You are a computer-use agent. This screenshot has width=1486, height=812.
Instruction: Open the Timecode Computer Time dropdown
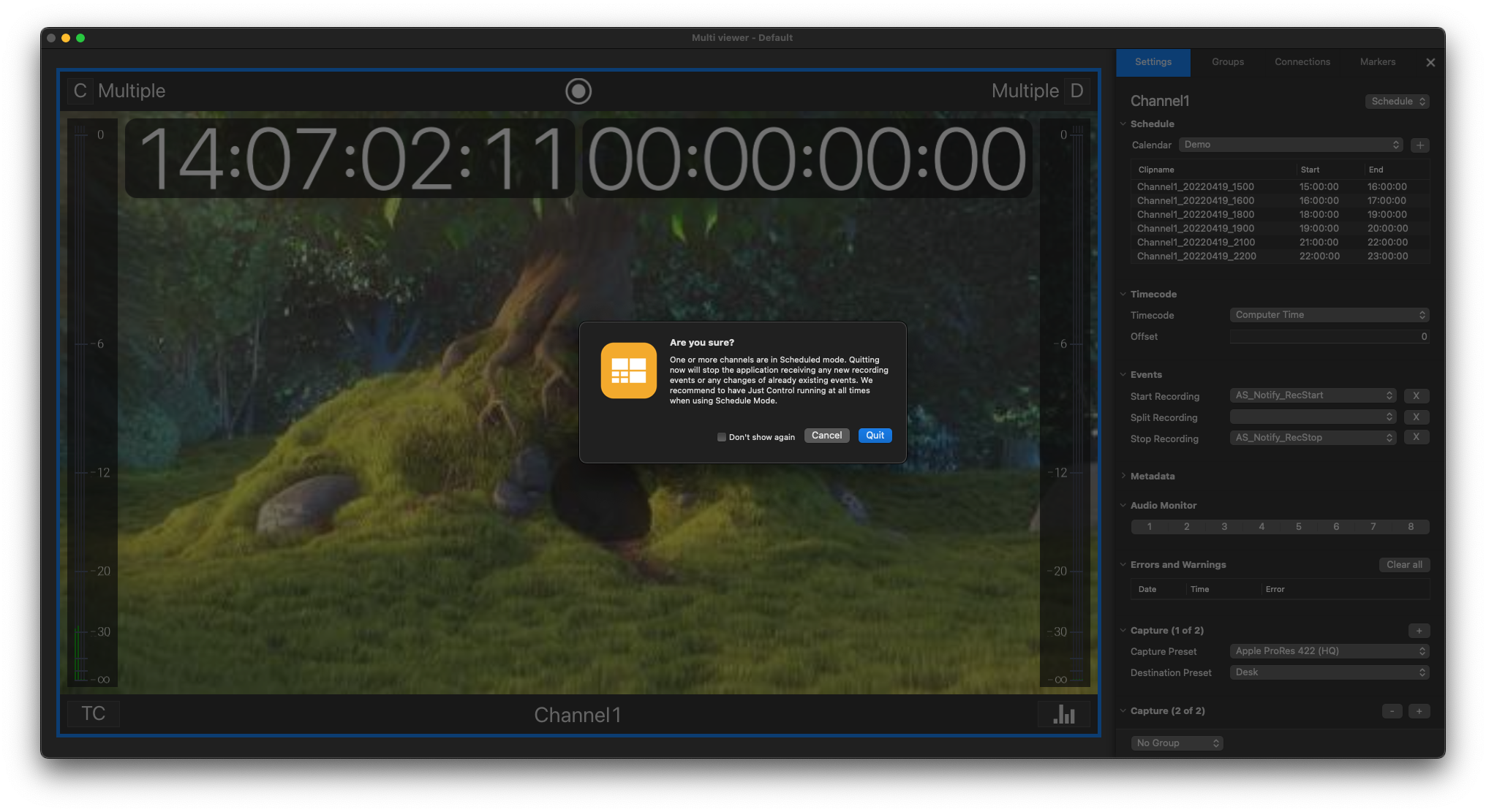(1329, 315)
